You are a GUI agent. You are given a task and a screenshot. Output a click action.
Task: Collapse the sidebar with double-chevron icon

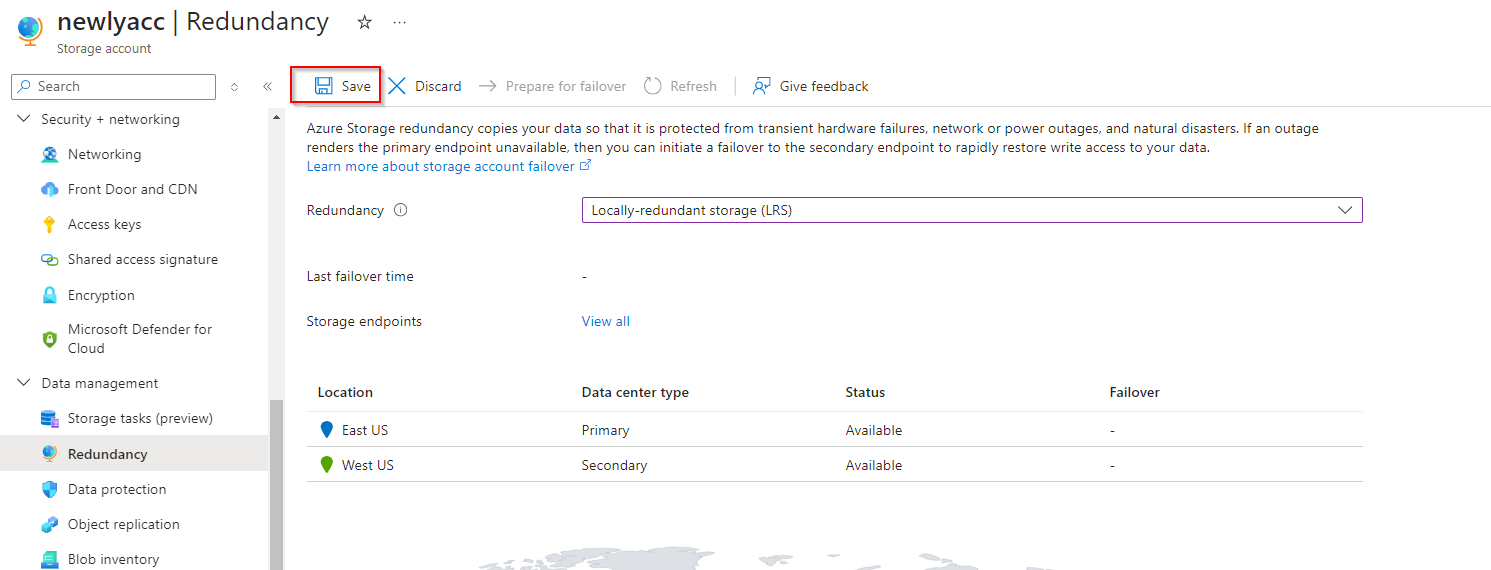pos(267,87)
